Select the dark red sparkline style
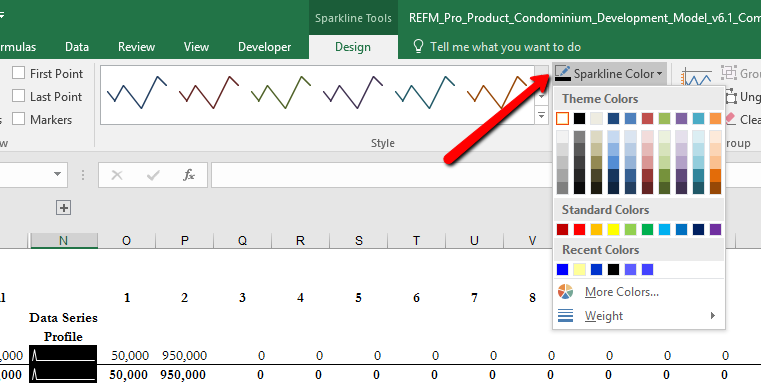The height and width of the screenshot is (391, 761). click(x=209, y=92)
